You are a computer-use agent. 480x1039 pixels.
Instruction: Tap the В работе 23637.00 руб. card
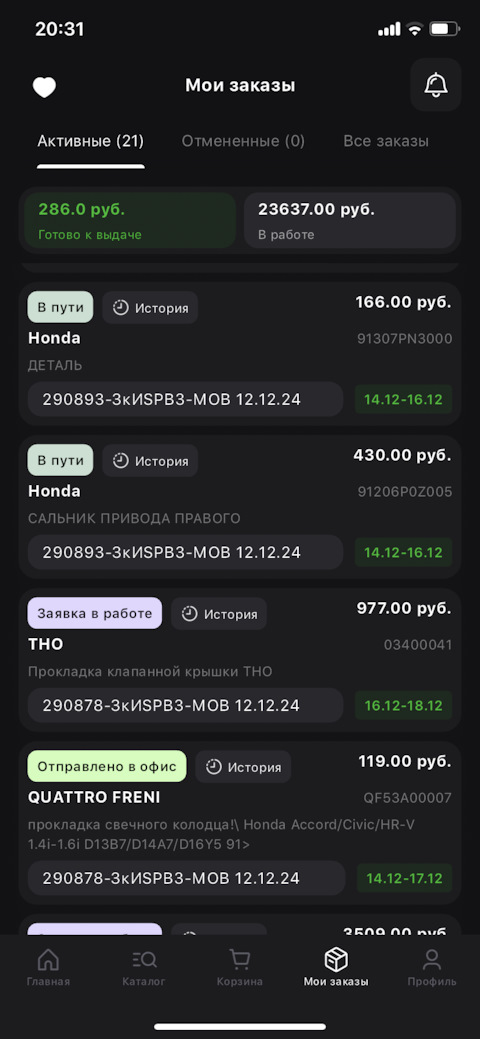tap(350, 221)
